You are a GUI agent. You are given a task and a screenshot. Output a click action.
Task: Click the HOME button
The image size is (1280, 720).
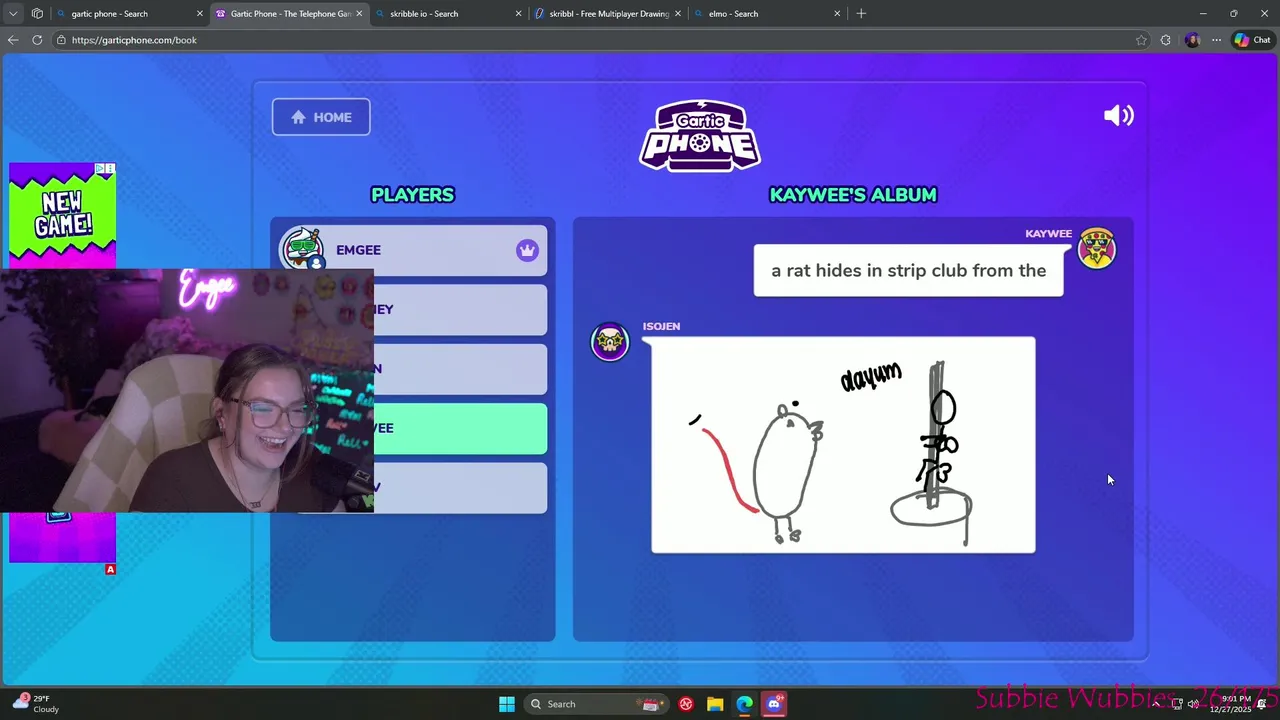(321, 117)
